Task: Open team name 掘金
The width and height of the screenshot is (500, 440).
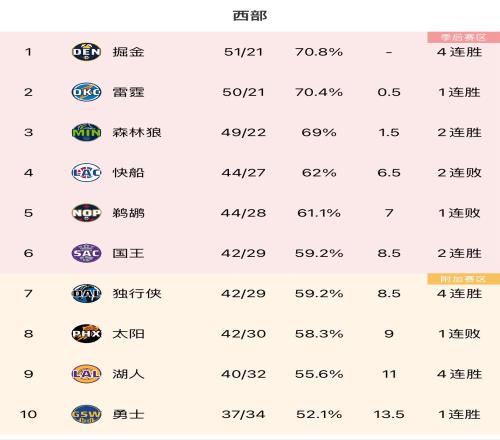Action: 128,52
